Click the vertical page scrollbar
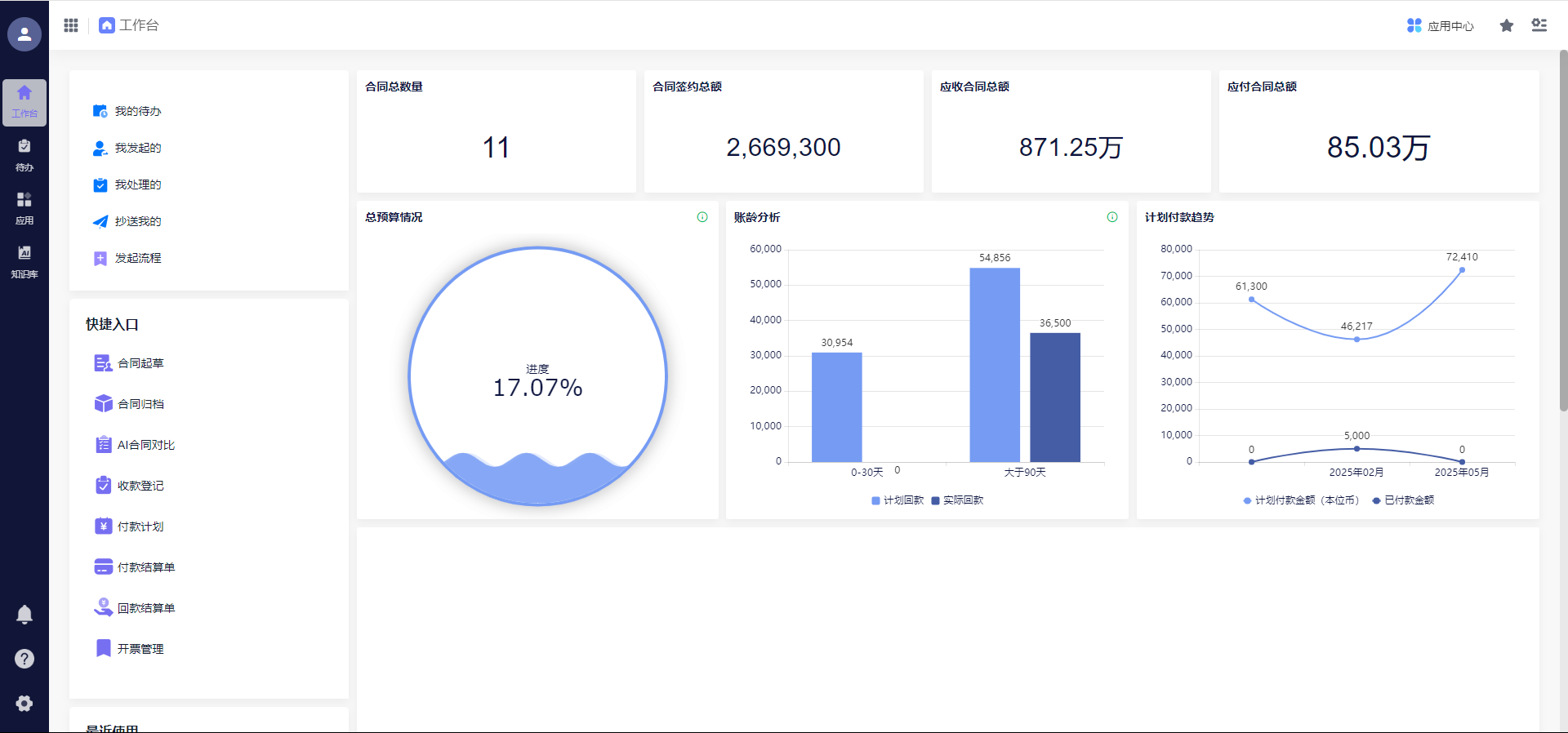 (1563, 229)
